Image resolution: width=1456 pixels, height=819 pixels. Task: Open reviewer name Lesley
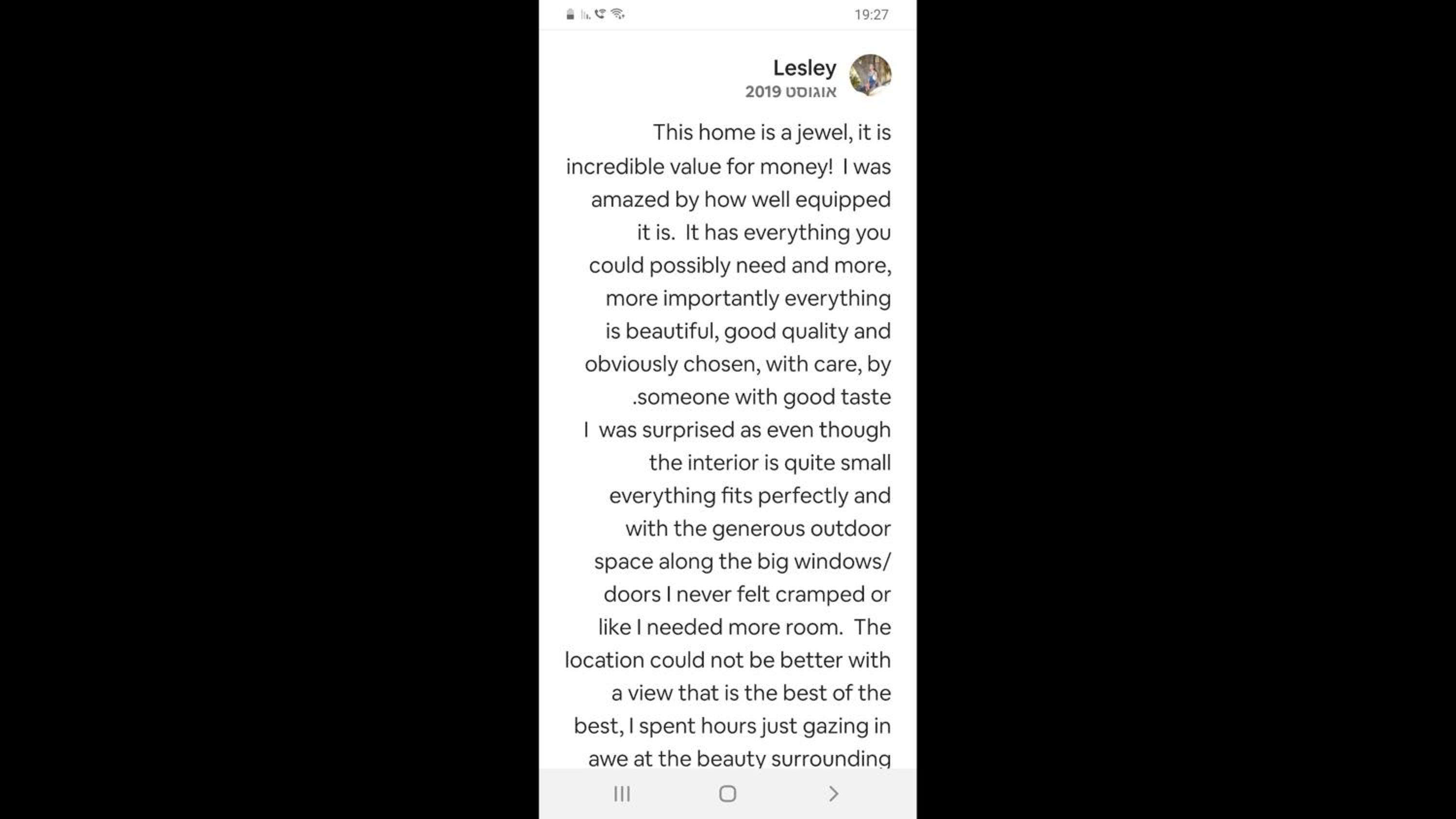[x=804, y=68]
